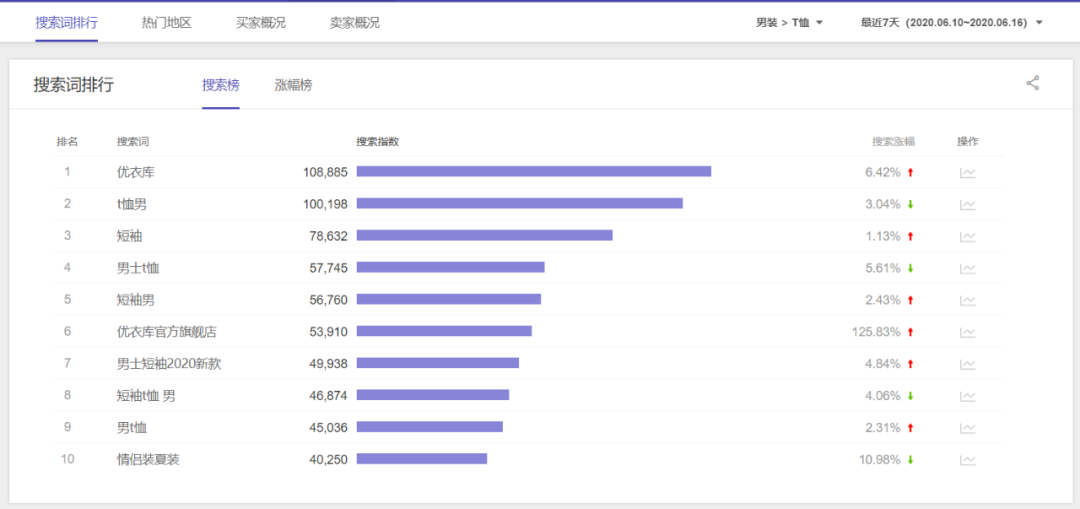Click trend chart icon for 情侣装夏装
The height and width of the screenshot is (509, 1080).
[967, 460]
